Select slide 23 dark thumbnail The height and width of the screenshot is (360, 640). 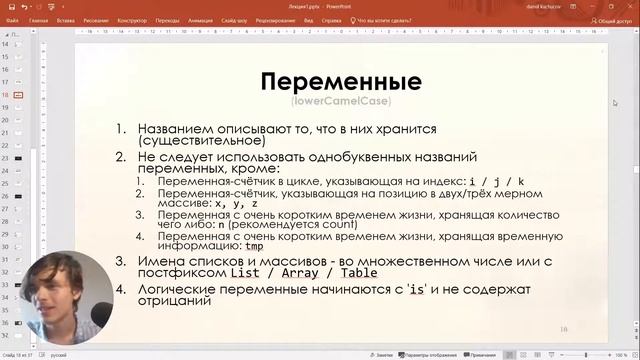click(x=18, y=158)
